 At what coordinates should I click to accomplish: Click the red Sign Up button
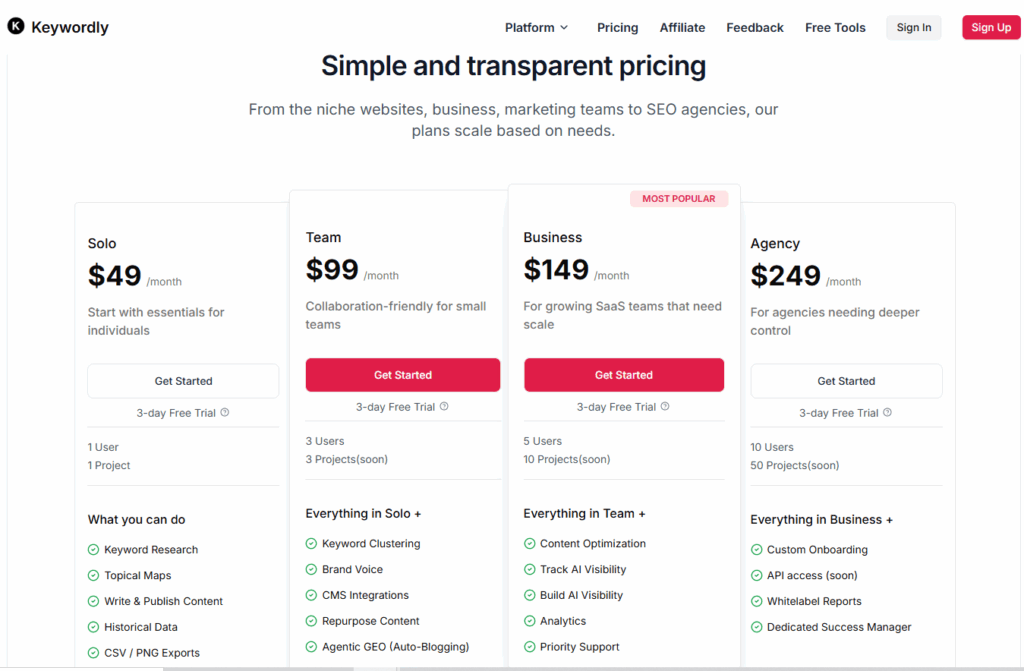pyautogui.click(x=990, y=27)
